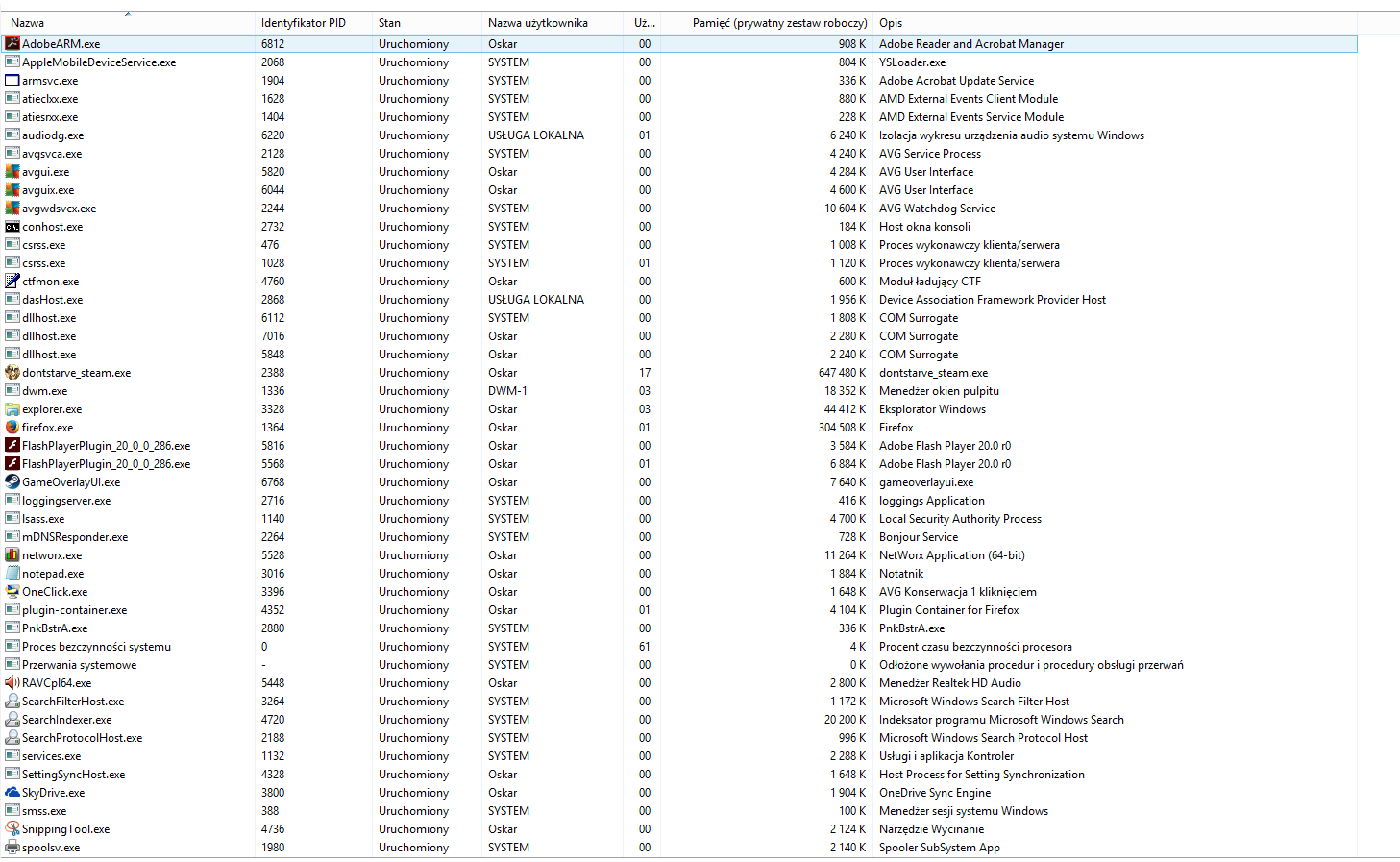The image size is (1400, 862).
Task: Select the explorer.exe folder icon
Action: (x=12, y=408)
